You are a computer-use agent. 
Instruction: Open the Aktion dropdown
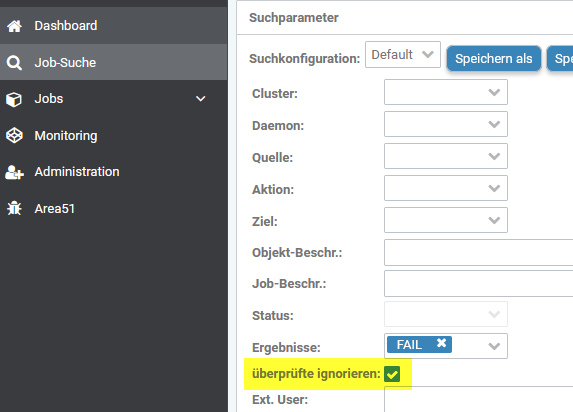(x=446, y=188)
